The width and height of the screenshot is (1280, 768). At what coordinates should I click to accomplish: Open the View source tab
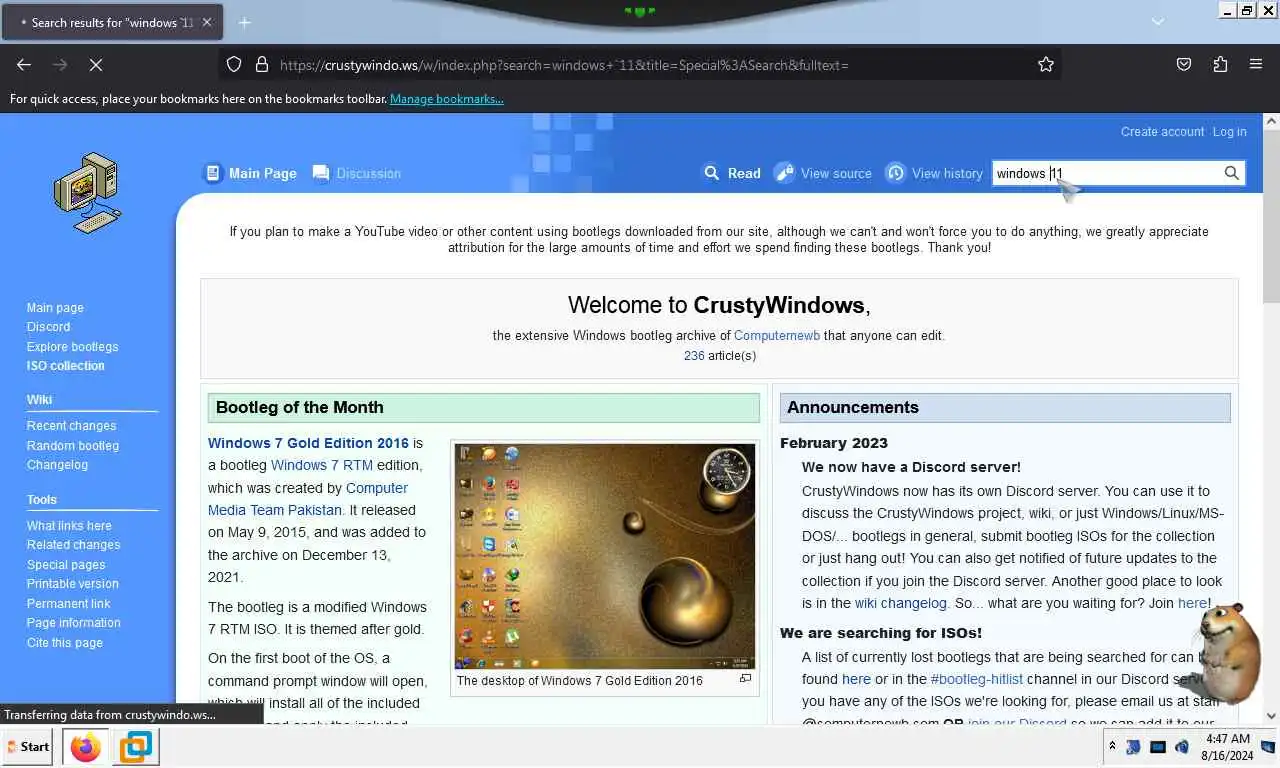coord(823,173)
